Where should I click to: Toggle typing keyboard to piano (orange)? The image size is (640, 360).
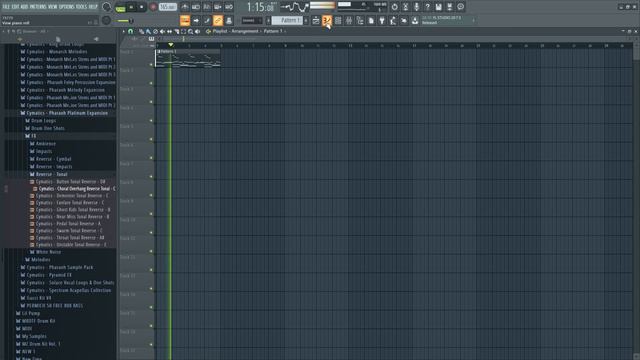tap(185, 20)
